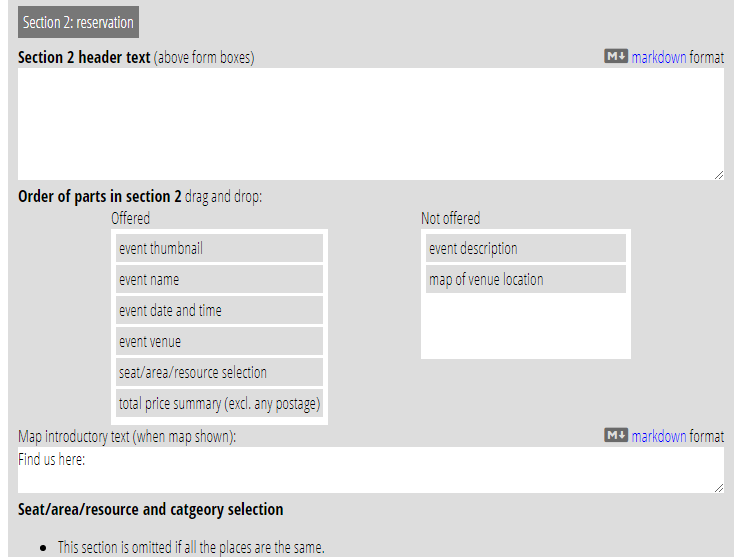Select total price summary item

219,404
